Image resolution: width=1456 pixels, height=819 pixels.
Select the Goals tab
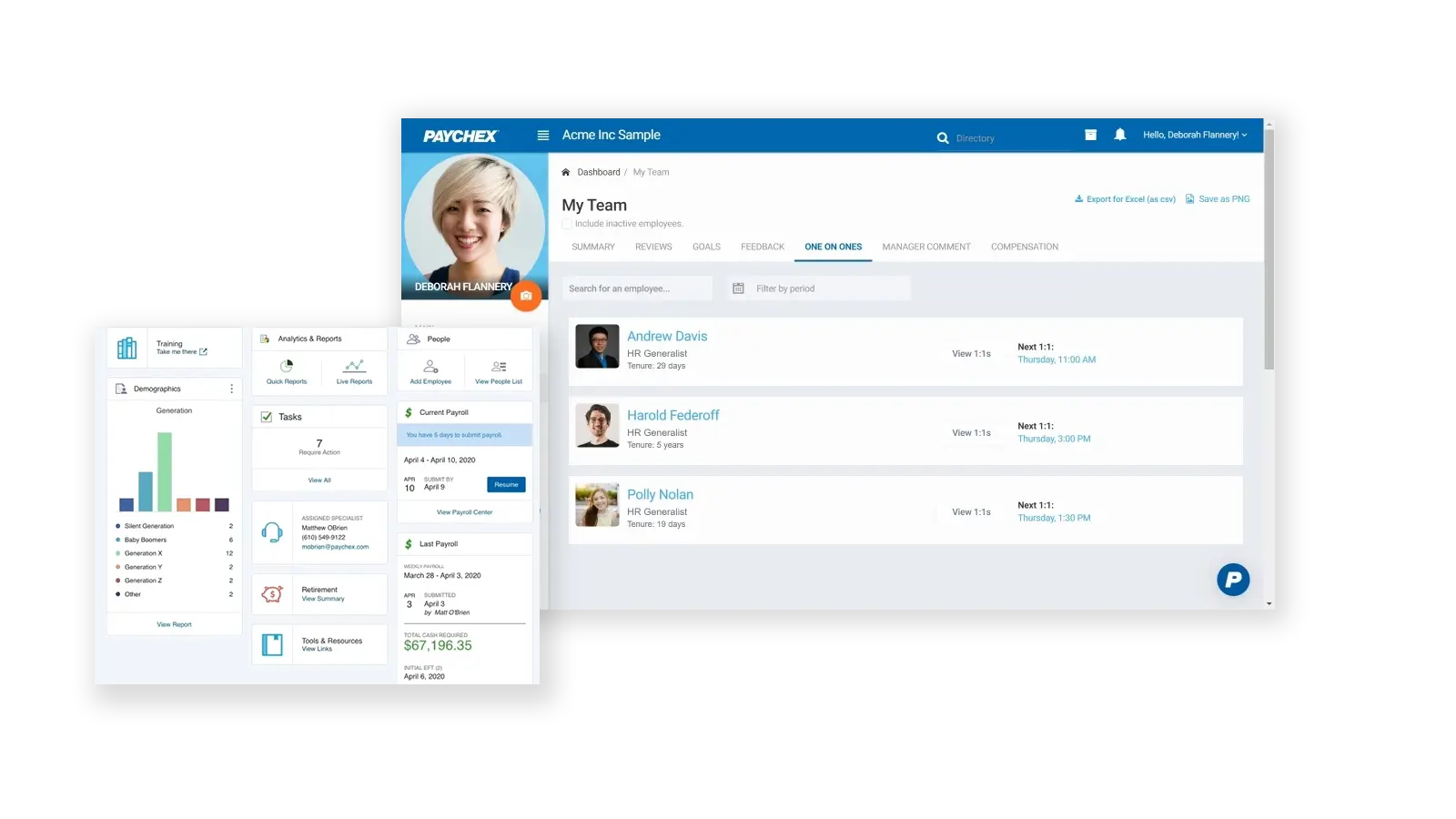[706, 247]
